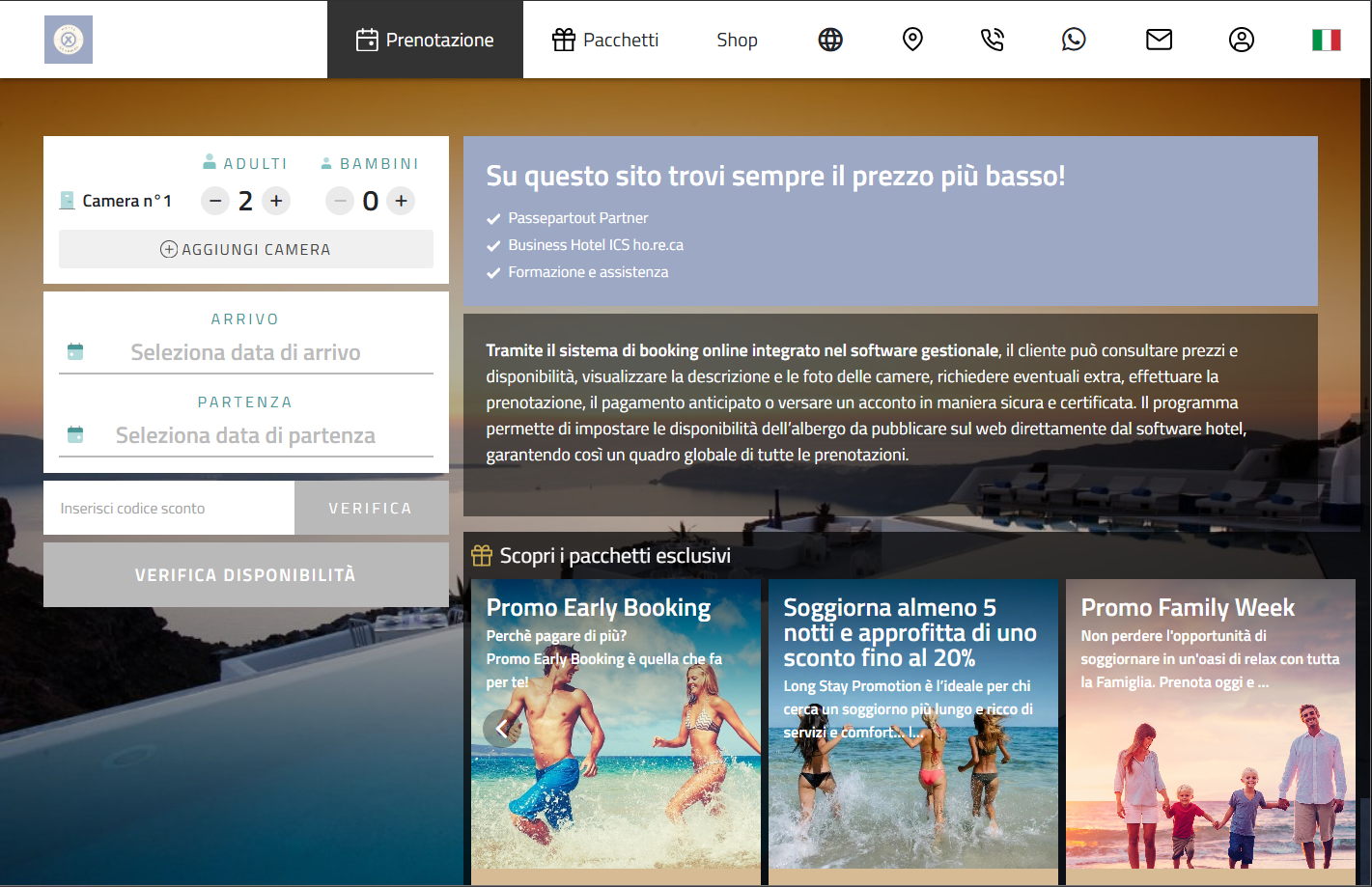Open the Seleziona data di arrivo field

[x=245, y=351]
